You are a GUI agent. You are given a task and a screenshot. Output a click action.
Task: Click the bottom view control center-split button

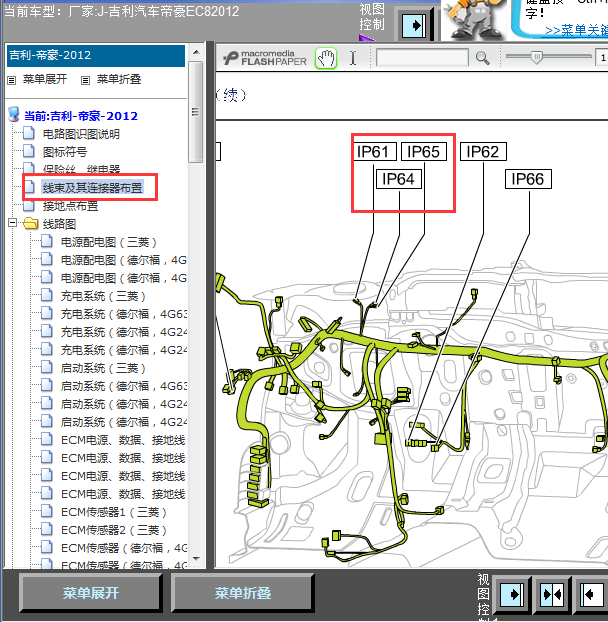[552, 594]
